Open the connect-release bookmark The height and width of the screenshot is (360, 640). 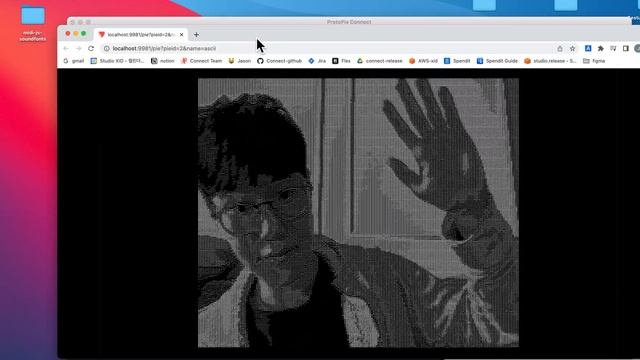coord(380,61)
